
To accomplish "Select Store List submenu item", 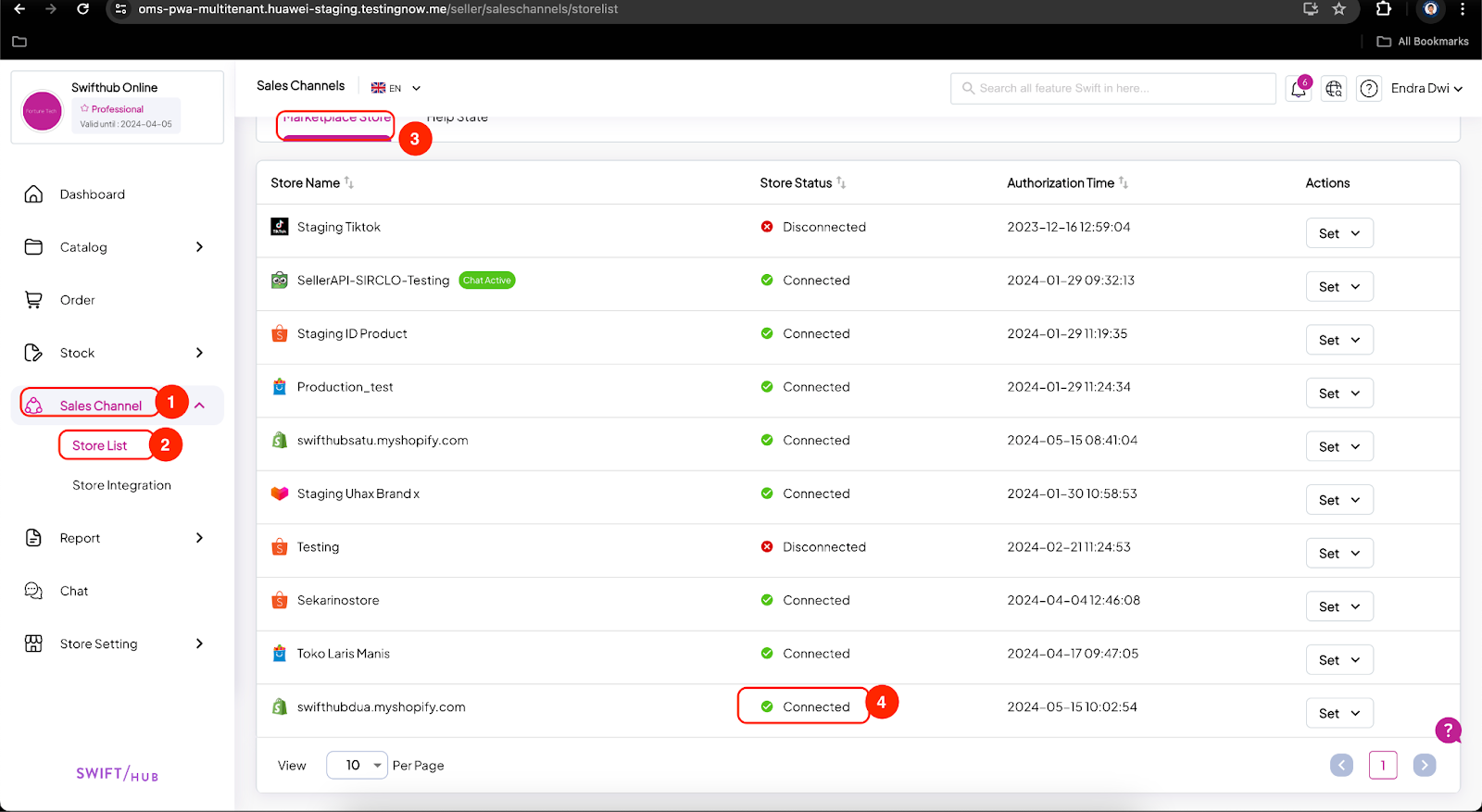I will [100, 445].
